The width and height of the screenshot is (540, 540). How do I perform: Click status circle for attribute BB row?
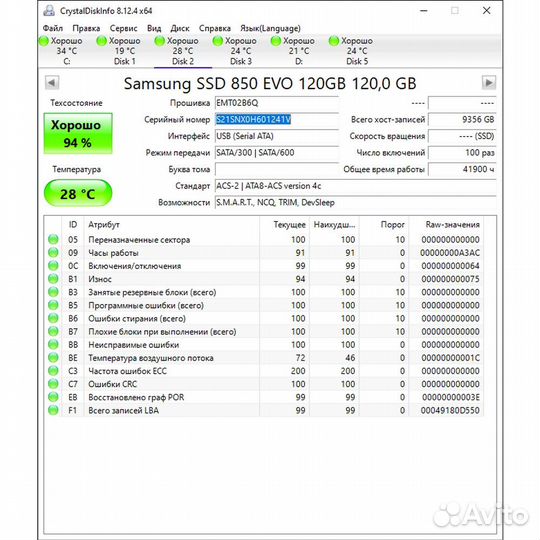click(53, 344)
